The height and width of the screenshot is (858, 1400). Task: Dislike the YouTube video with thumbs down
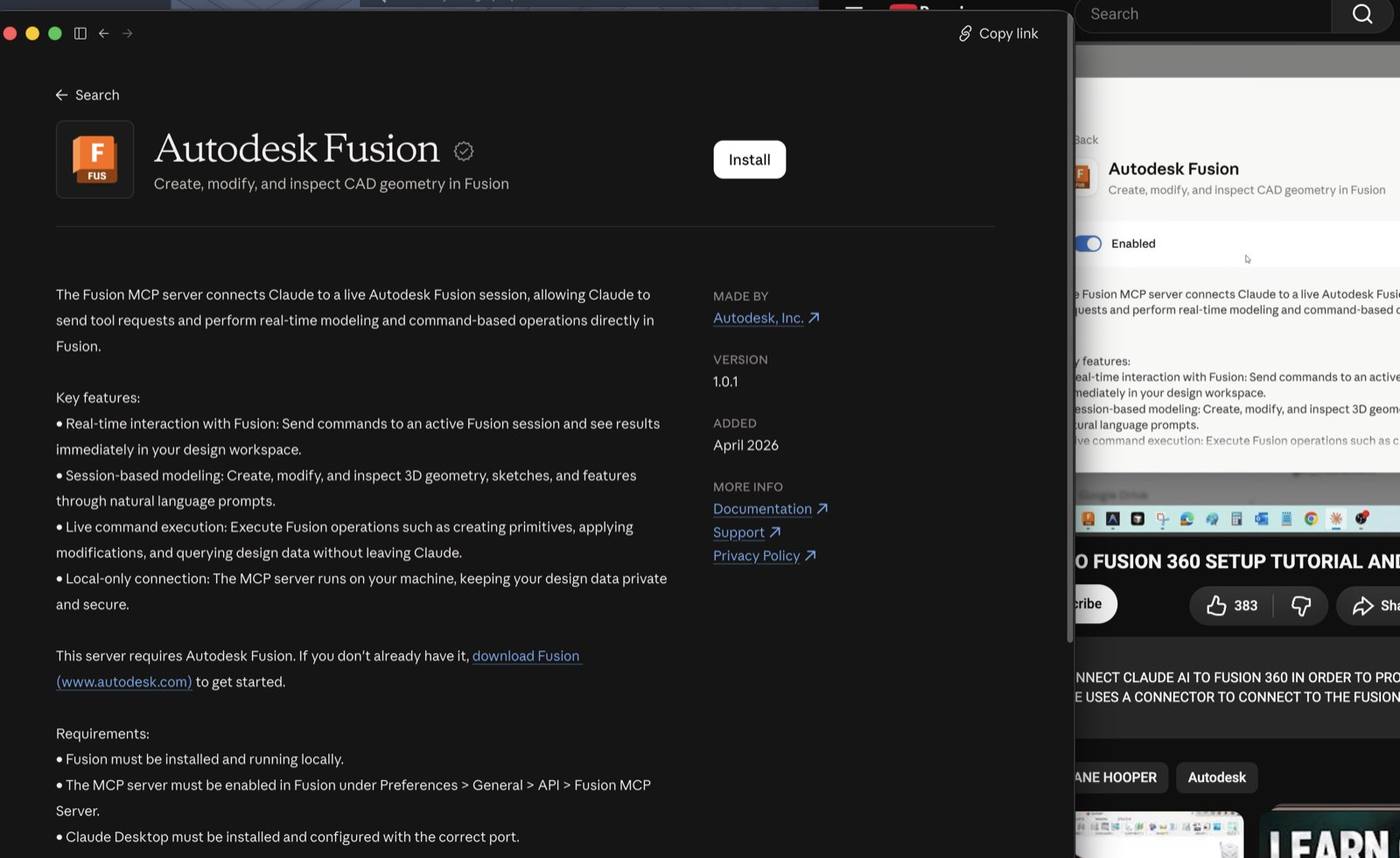pos(1301,605)
